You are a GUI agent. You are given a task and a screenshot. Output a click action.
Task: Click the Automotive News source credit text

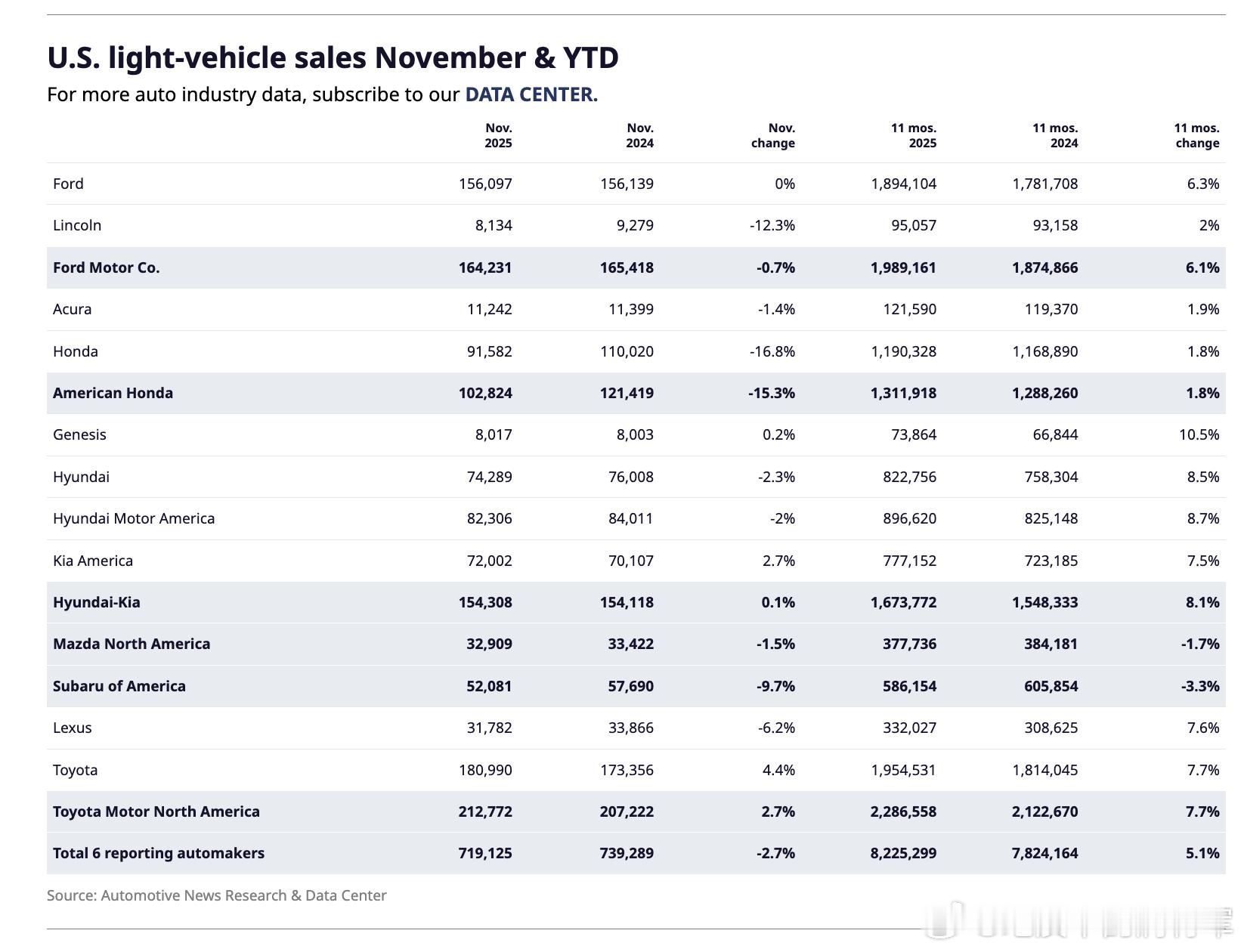(x=216, y=895)
